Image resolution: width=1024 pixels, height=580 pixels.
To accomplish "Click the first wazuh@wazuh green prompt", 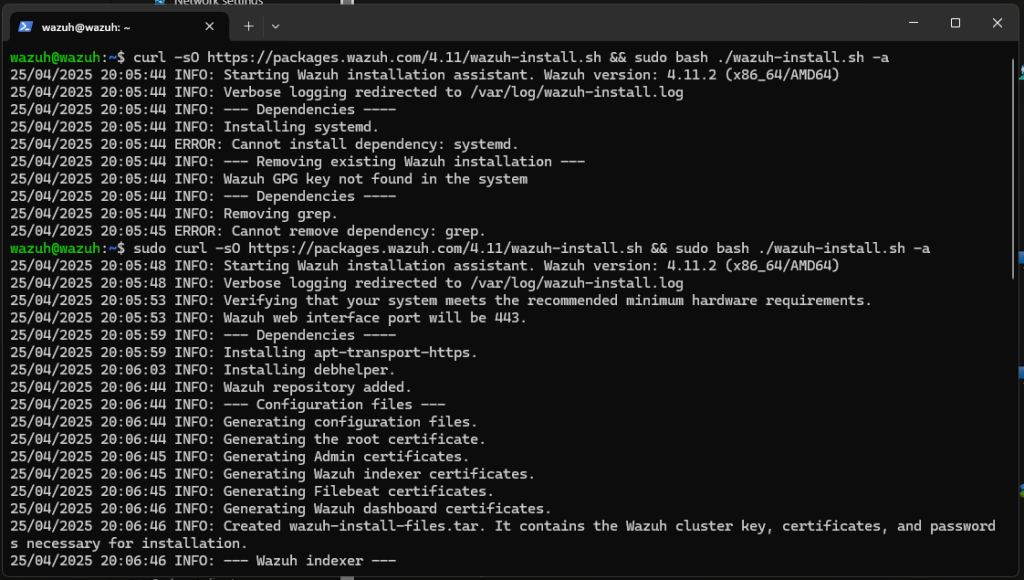I will coord(55,57).
